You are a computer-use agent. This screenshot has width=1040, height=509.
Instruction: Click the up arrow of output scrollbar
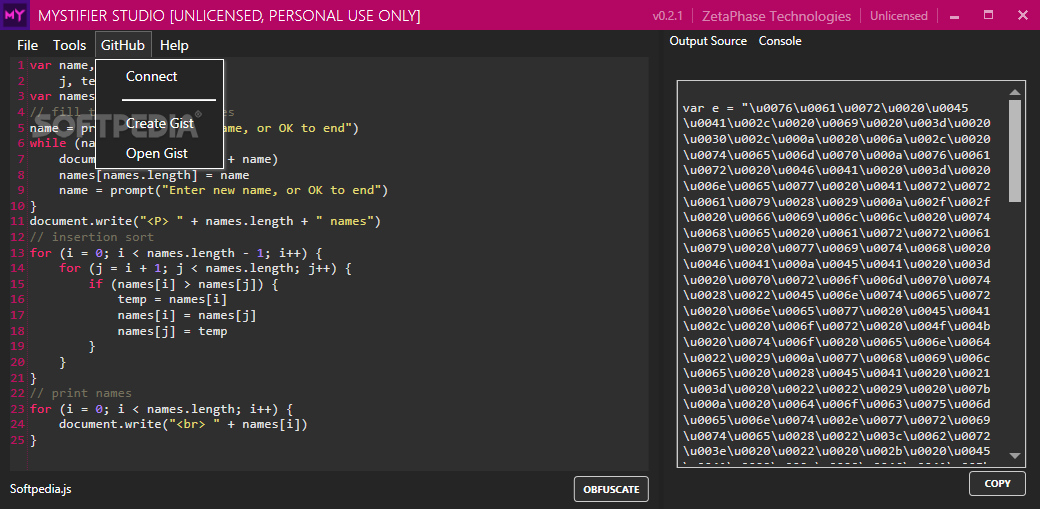click(1015, 92)
